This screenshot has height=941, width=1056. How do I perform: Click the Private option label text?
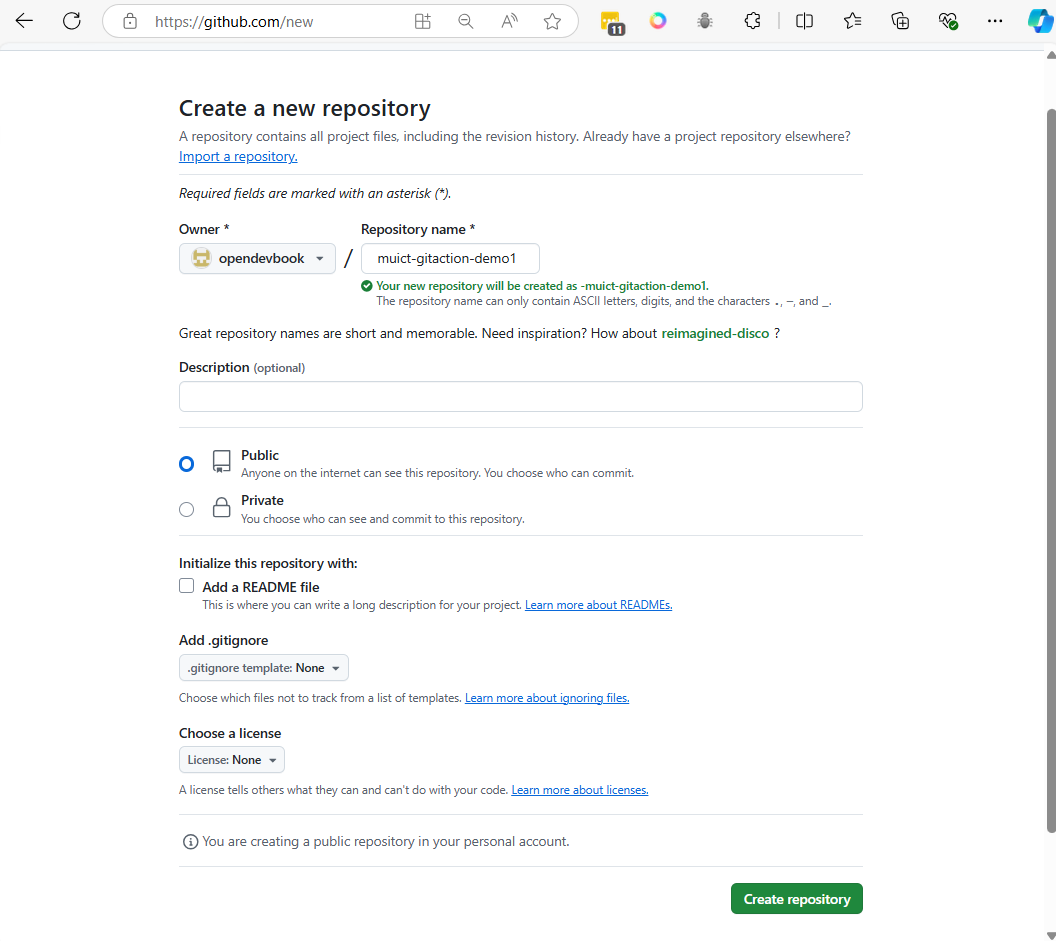(262, 500)
